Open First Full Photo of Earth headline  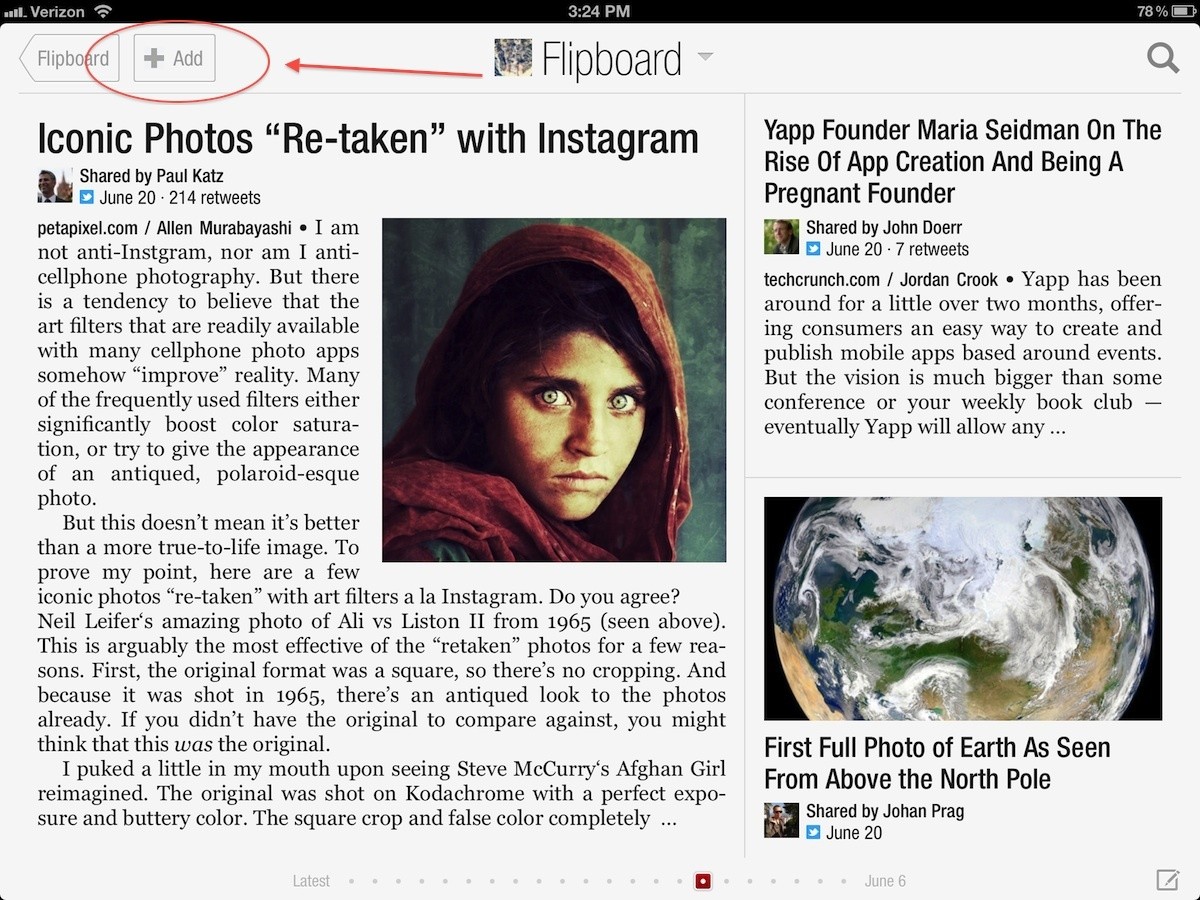(937, 763)
